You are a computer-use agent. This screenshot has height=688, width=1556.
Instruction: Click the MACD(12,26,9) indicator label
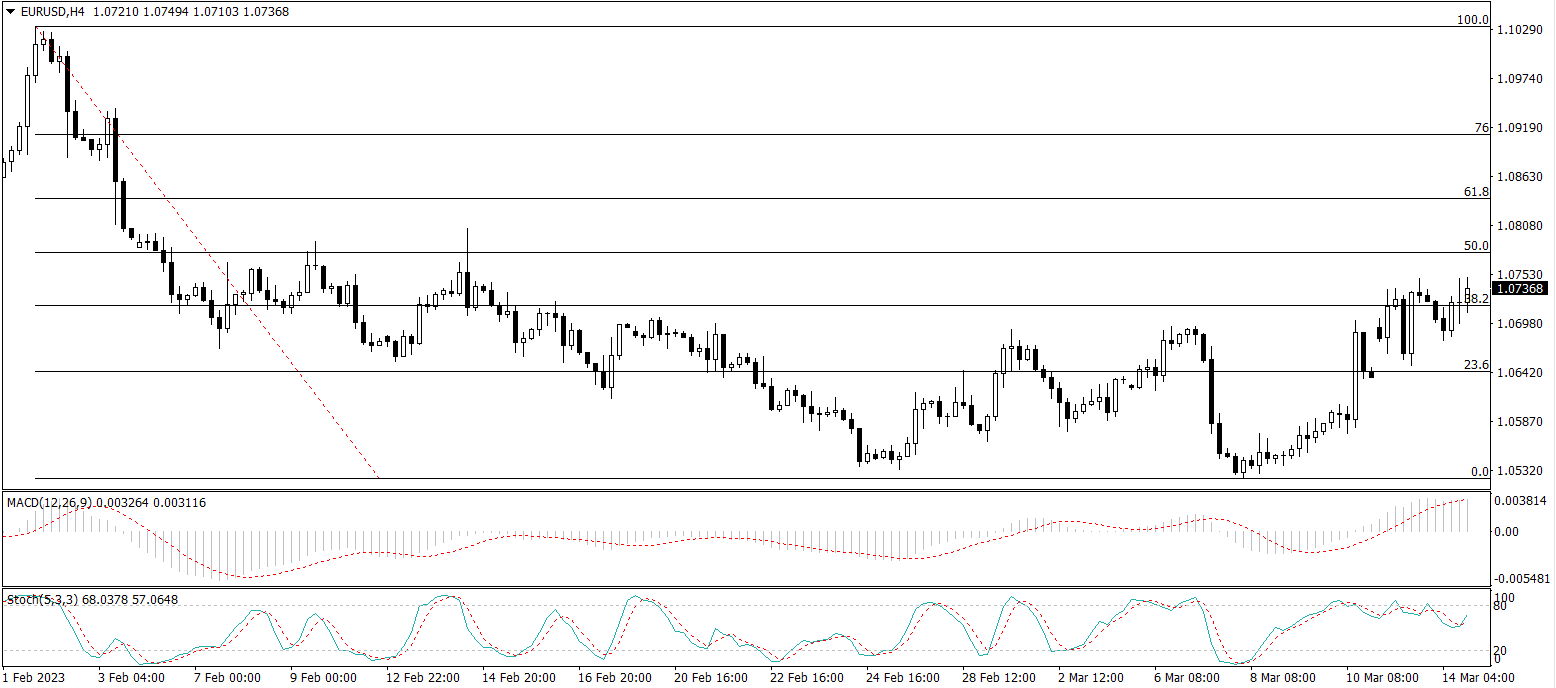(x=50, y=502)
